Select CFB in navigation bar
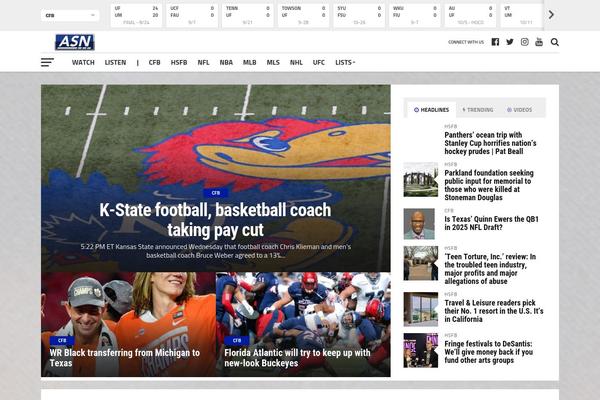This screenshot has width=600, height=400. [x=155, y=62]
